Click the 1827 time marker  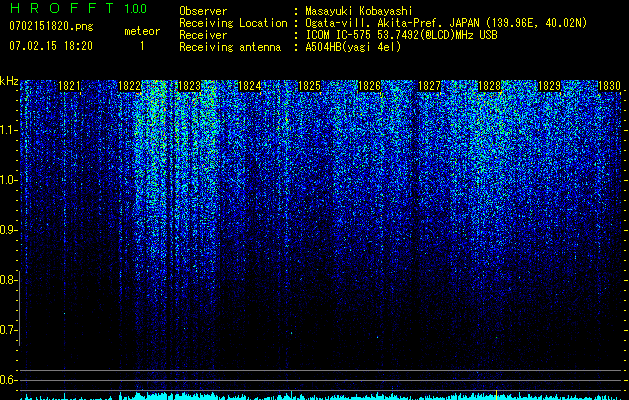(x=430, y=86)
